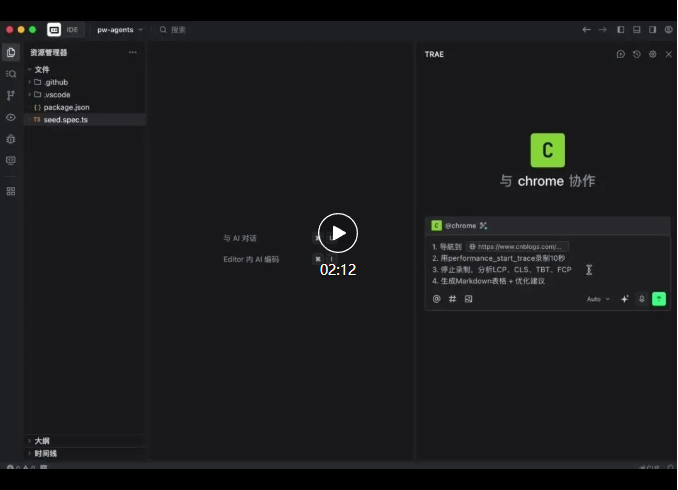
Task: Navigate back with the left arrow
Action: click(x=586, y=29)
